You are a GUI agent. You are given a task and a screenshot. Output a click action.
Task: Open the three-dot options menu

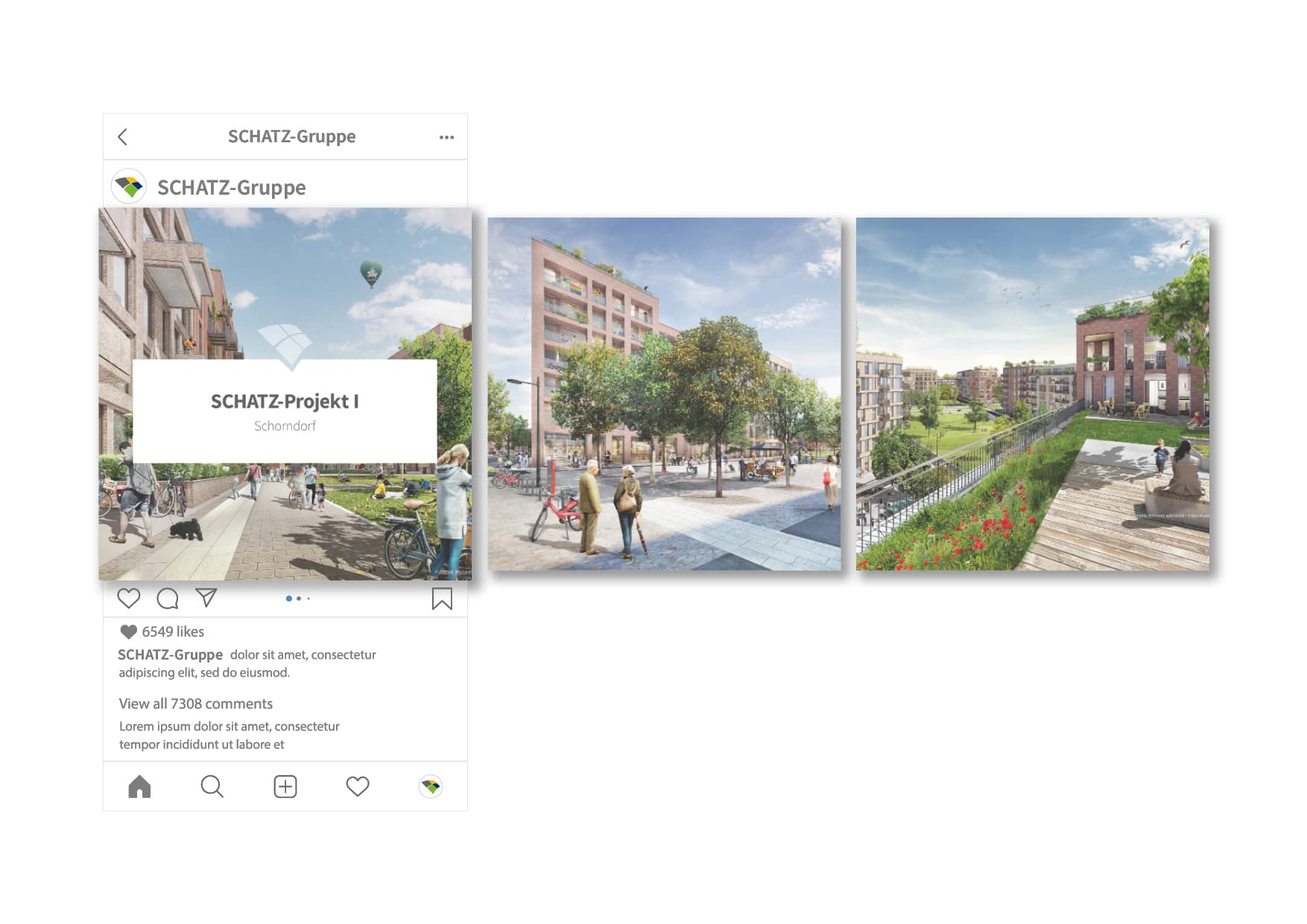click(446, 137)
